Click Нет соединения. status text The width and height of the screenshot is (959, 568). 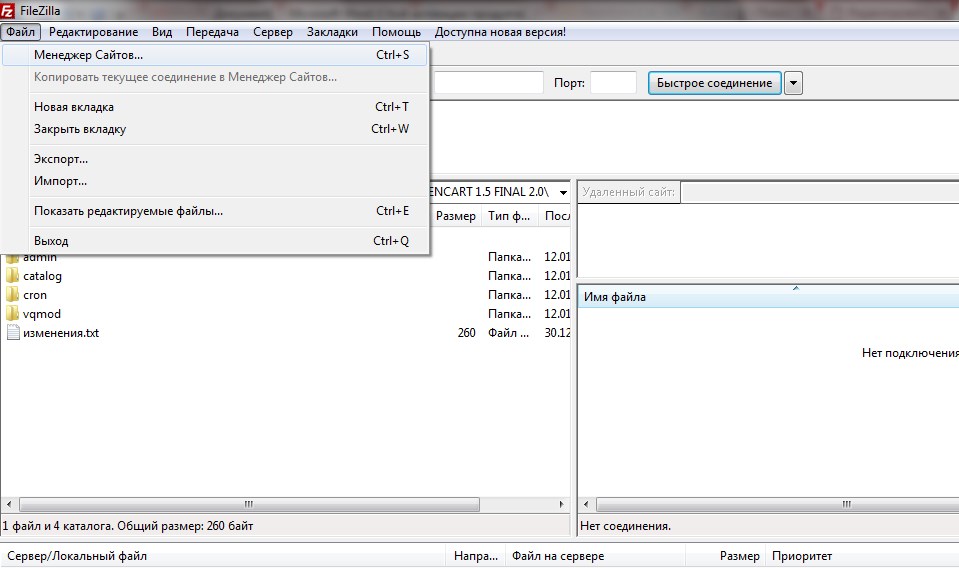click(x=625, y=526)
